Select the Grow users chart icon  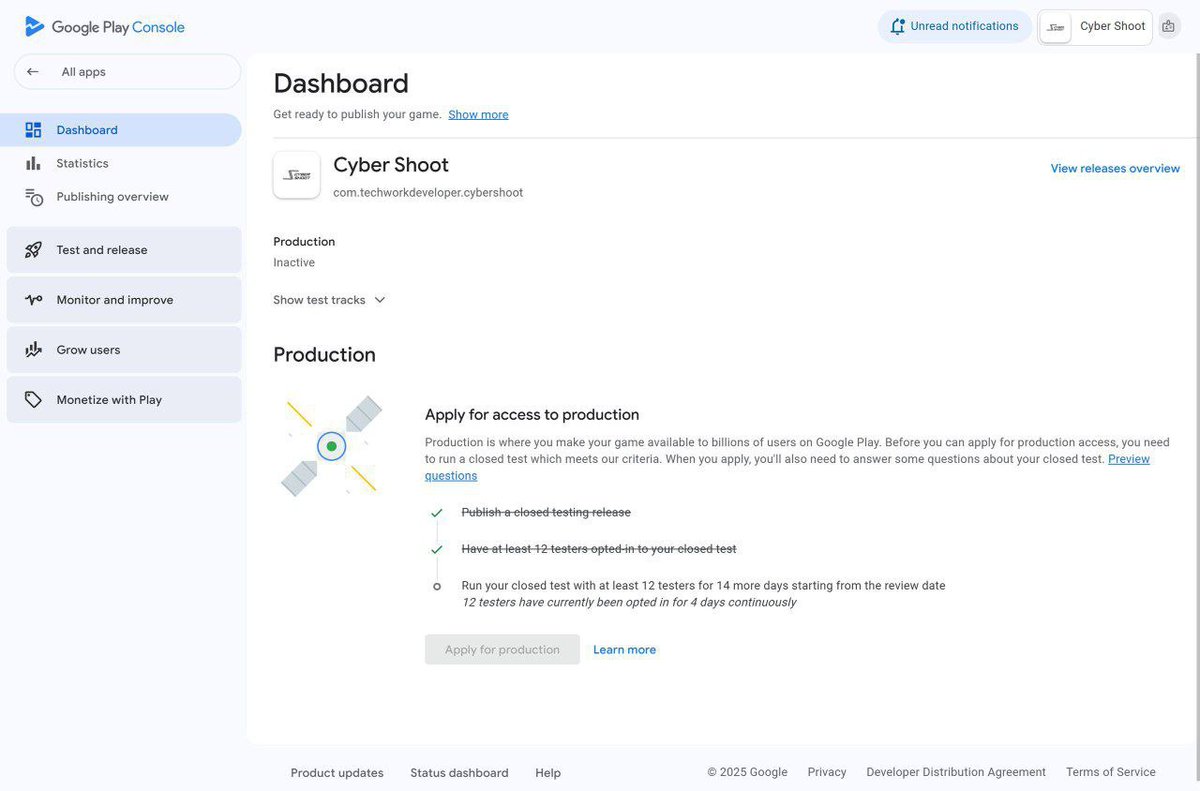point(33,349)
